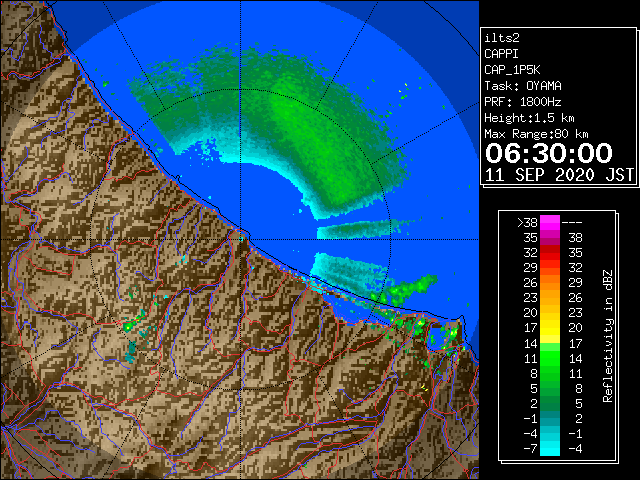Click 'Height:1.5 km' text
This screenshot has width=640, height=480.
tap(529, 118)
